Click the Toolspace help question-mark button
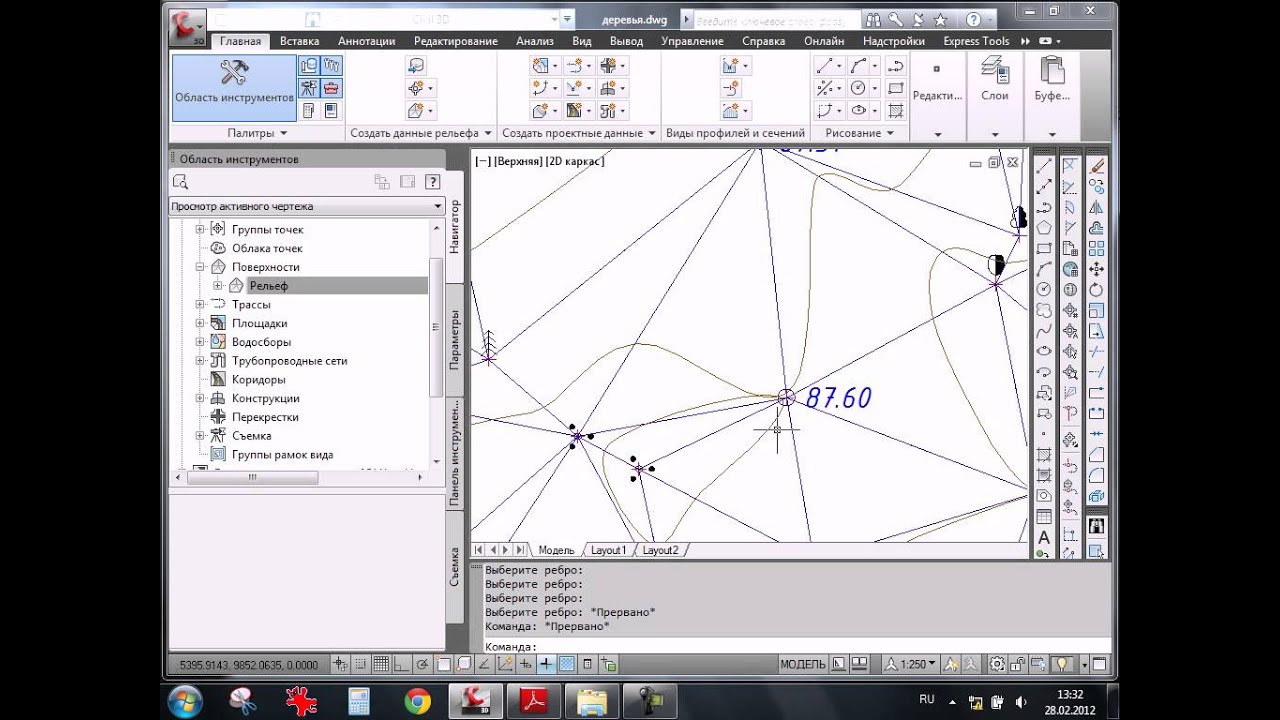 [433, 182]
